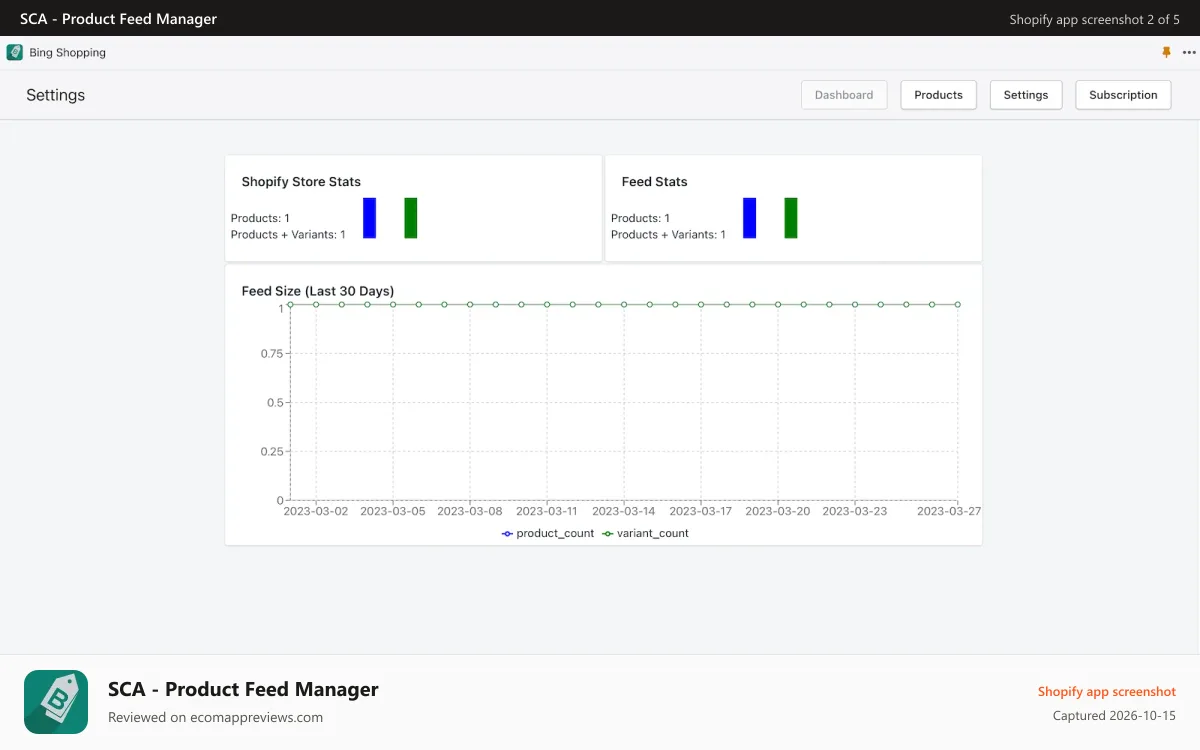This screenshot has width=1200, height=750.
Task: Toggle product_count legend entry
Action: point(548,533)
